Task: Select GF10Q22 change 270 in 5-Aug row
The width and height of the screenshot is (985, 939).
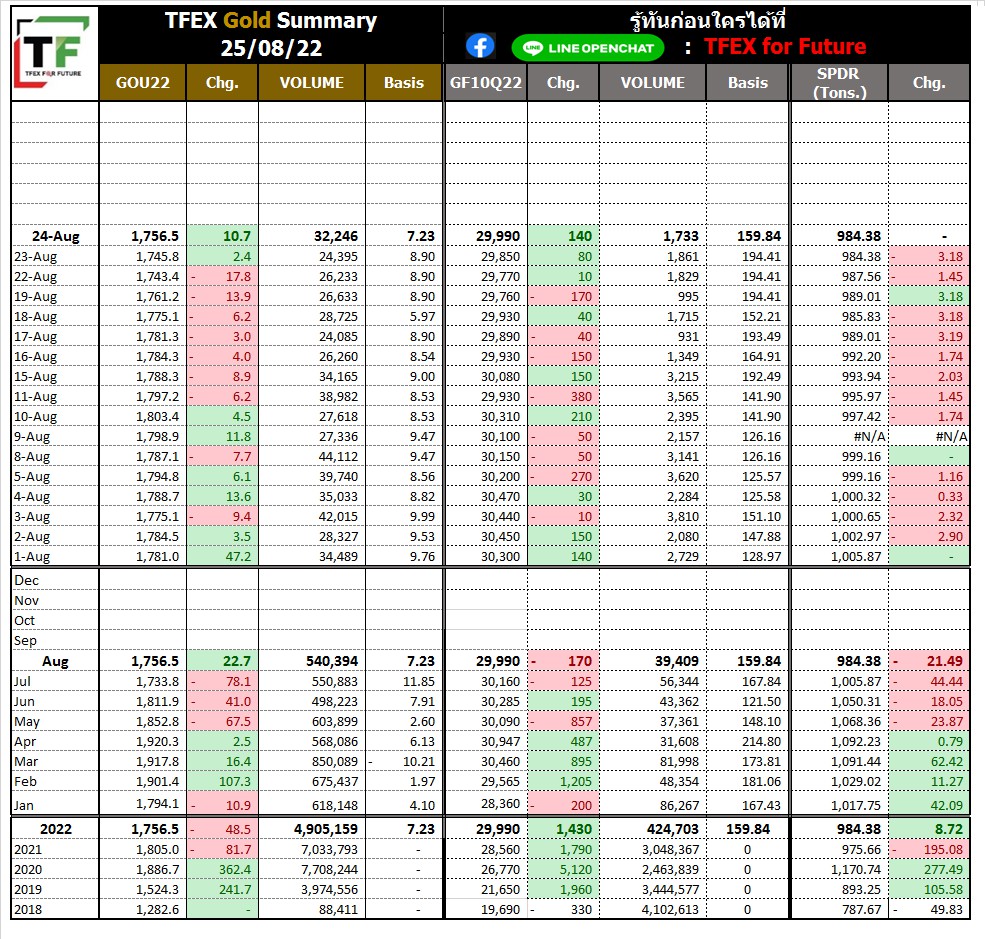Action: [x=581, y=477]
